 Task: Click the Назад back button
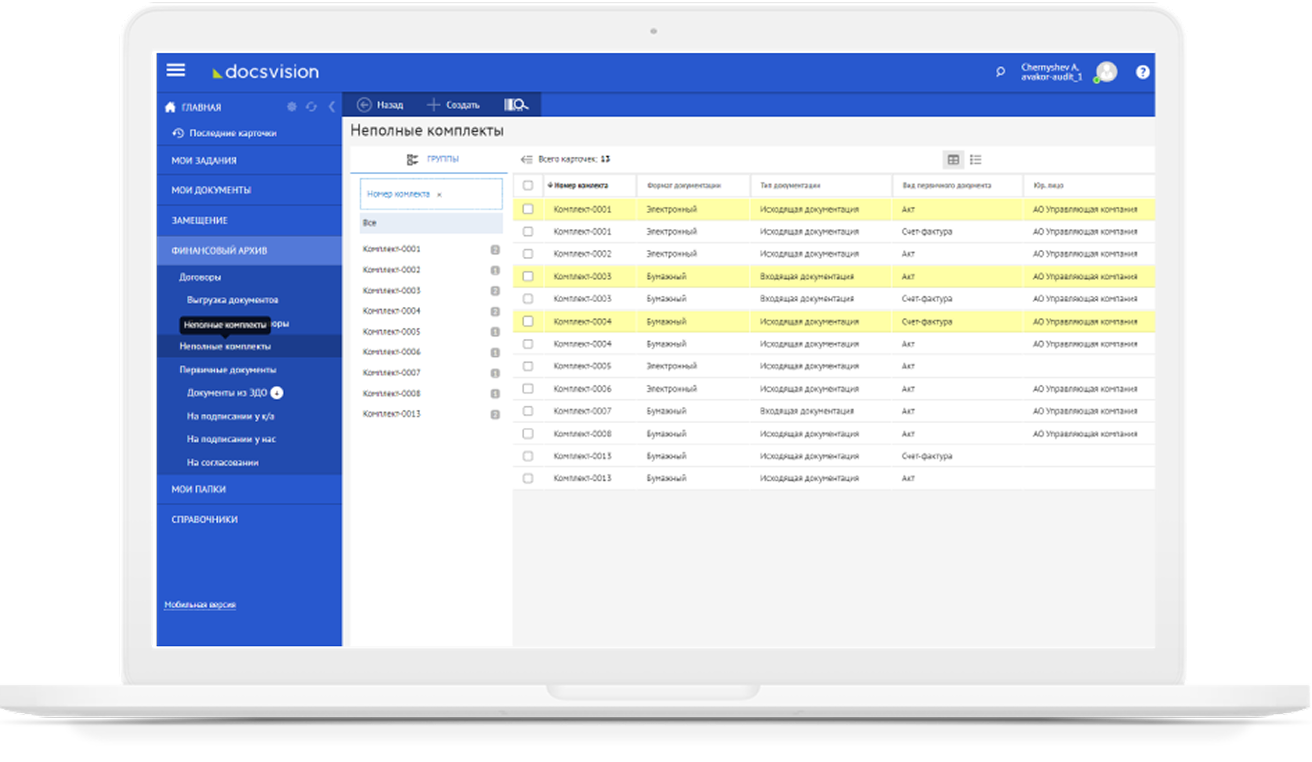[380, 105]
